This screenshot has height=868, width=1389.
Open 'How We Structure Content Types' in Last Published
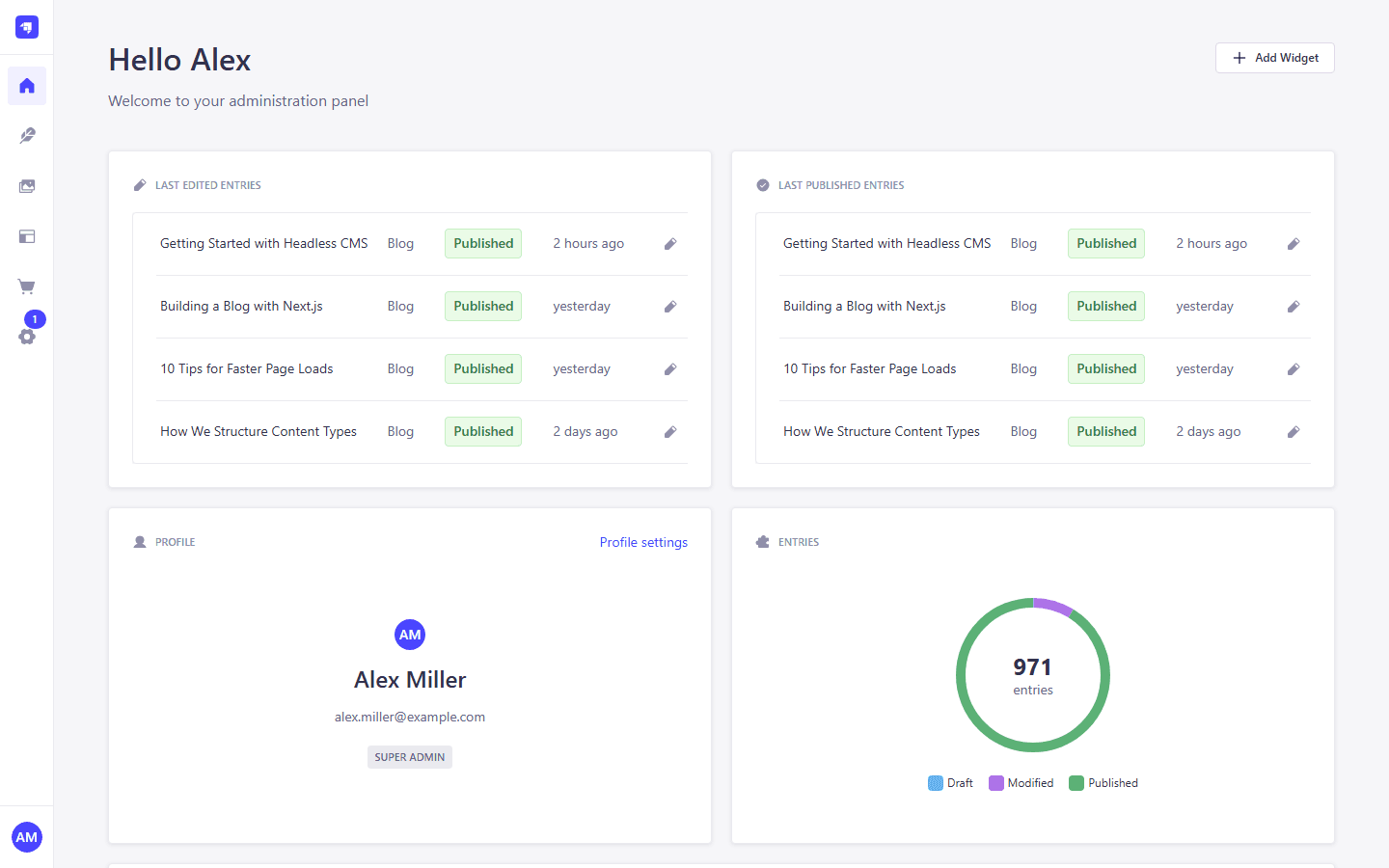(882, 432)
